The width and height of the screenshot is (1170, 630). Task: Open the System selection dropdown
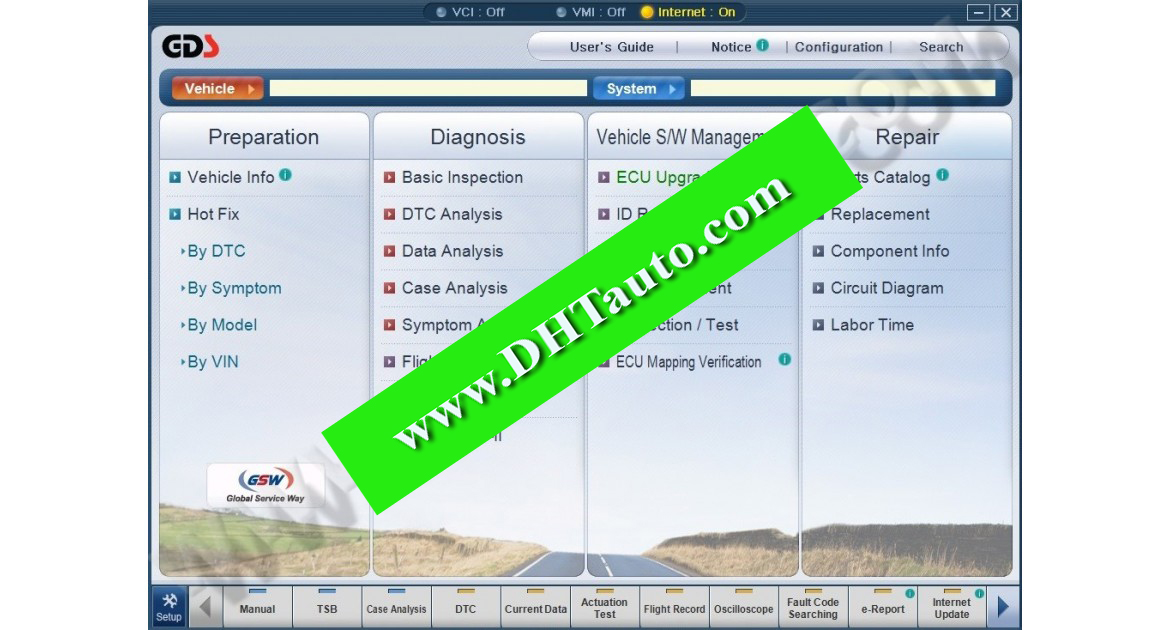coord(638,88)
